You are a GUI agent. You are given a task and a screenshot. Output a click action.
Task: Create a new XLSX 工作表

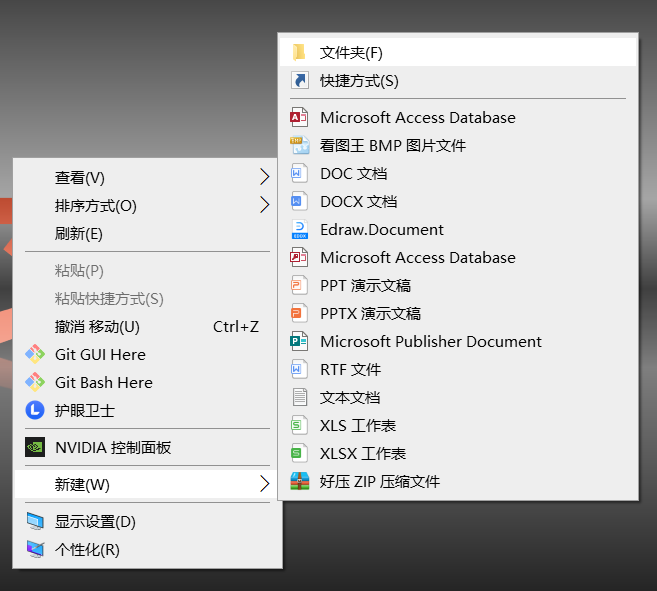click(362, 453)
